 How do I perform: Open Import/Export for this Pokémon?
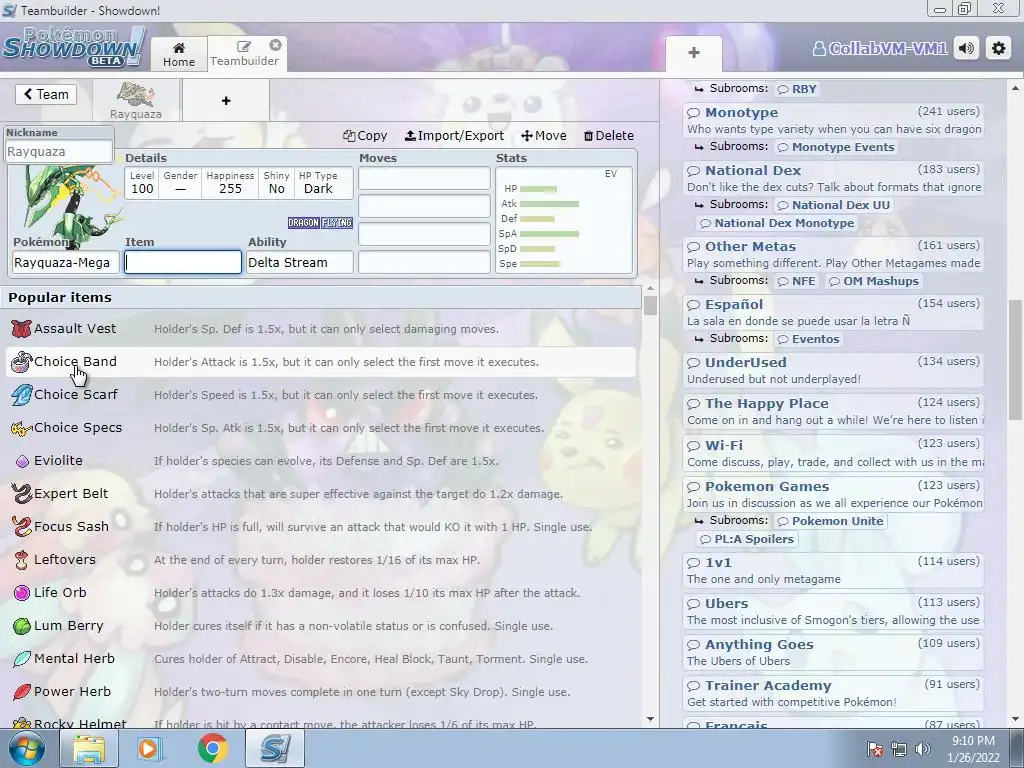tap(455, 135)
